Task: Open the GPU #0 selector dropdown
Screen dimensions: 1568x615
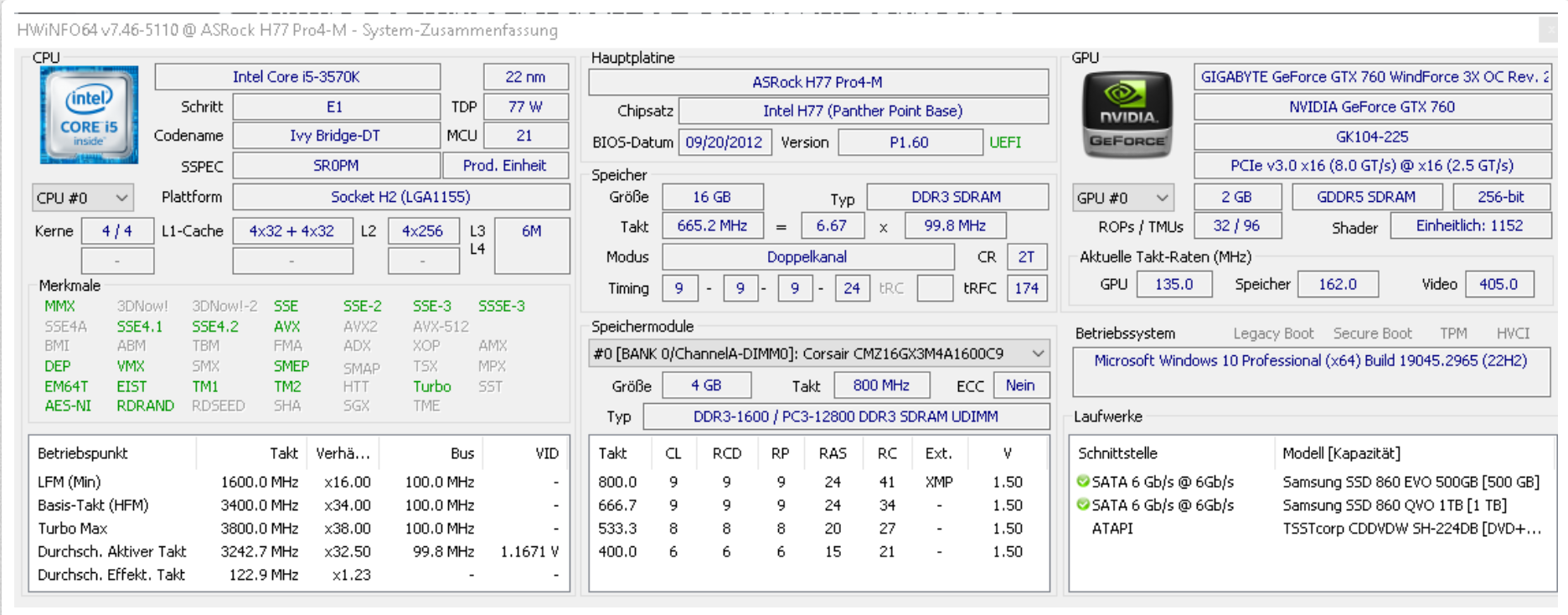Action: (1122, 198)
